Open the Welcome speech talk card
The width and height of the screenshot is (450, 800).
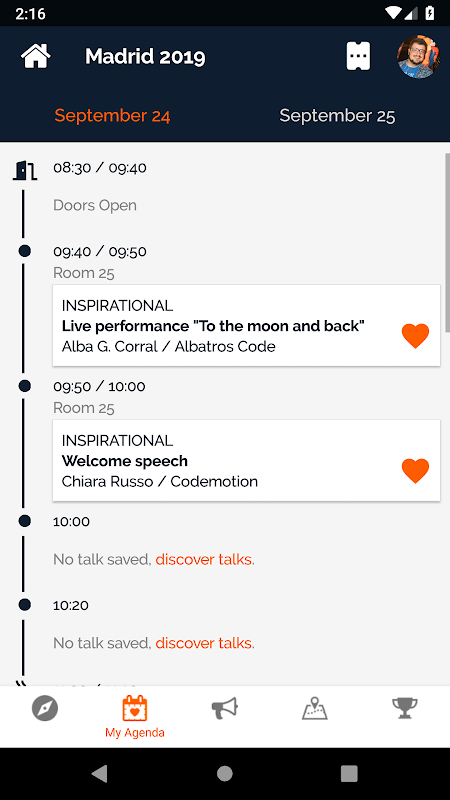246,460
